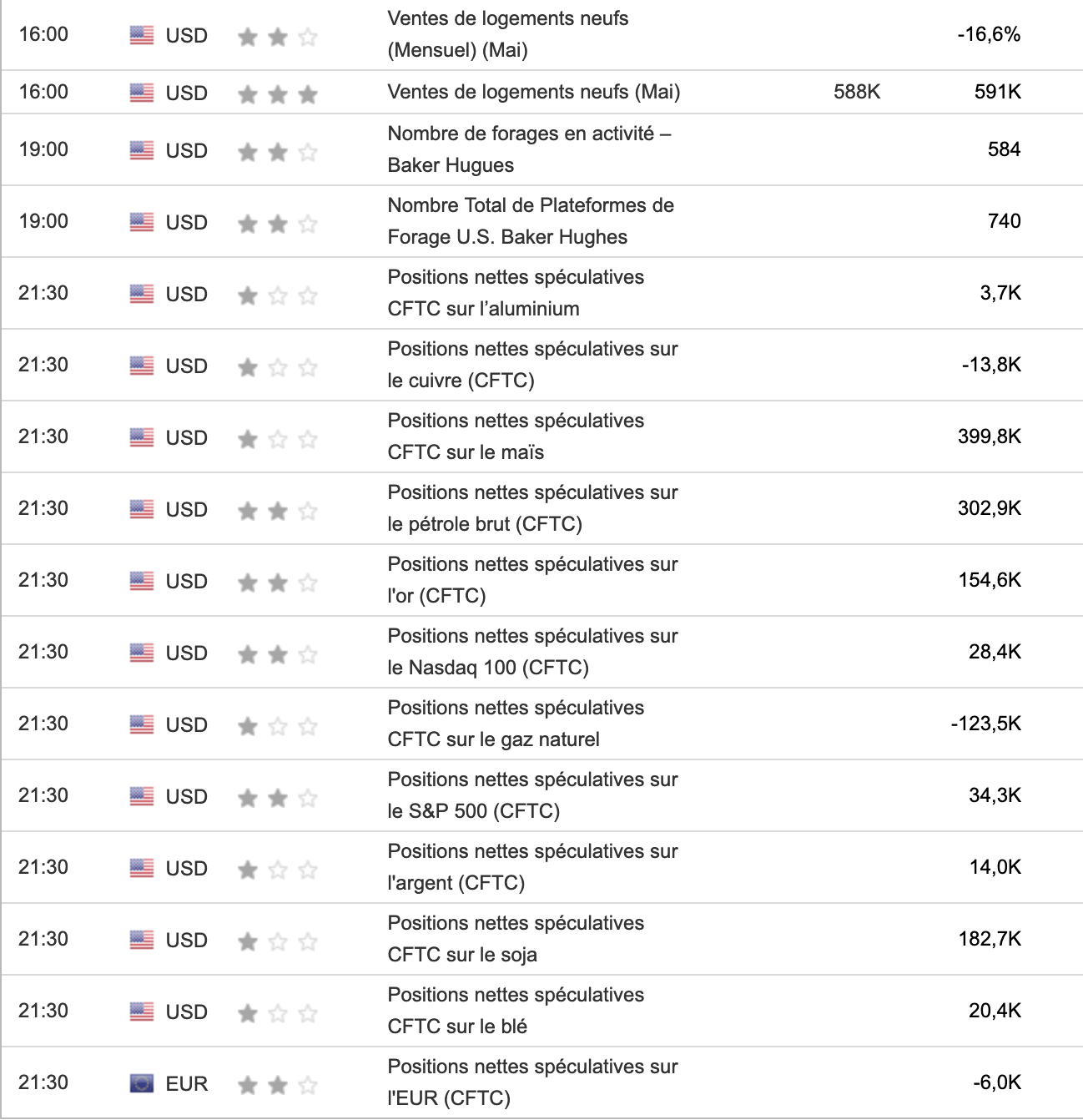Click the three-star importance rating for Ventes de logements neufs (Mai)
The image size is (1083, 1120).
coord(277,93)
